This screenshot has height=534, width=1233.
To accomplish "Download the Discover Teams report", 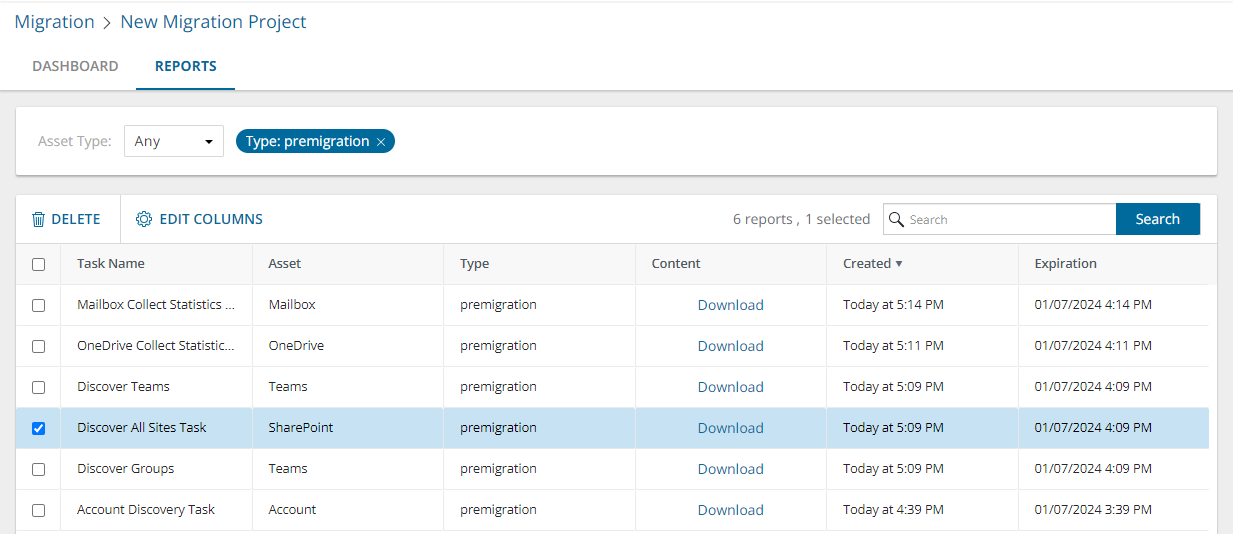I will pos(730,387).
